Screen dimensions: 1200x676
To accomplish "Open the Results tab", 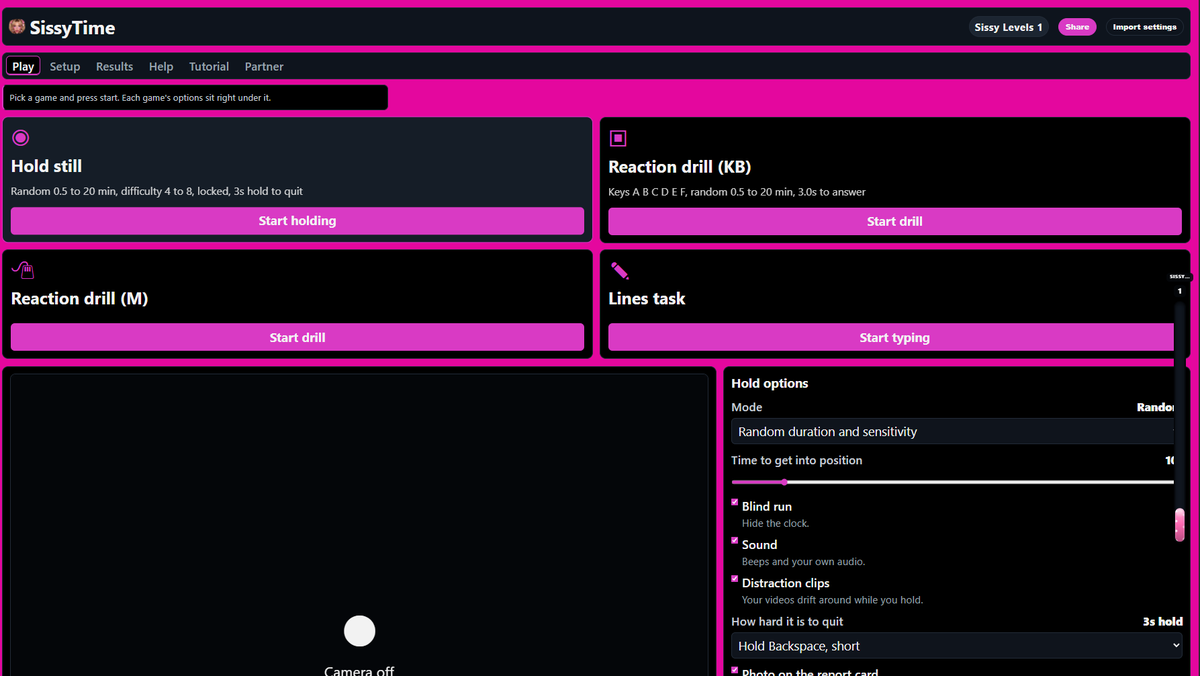I will click(114, 66).
